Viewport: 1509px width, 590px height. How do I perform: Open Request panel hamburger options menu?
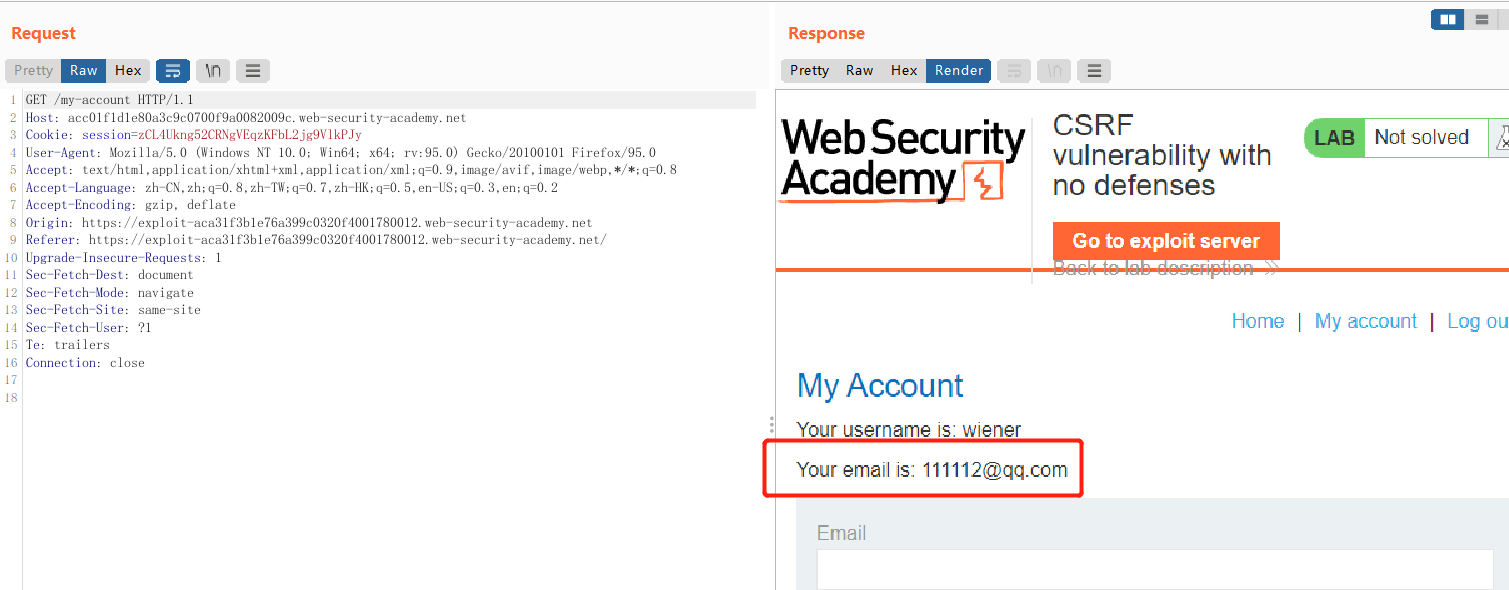tap(253, 71)
